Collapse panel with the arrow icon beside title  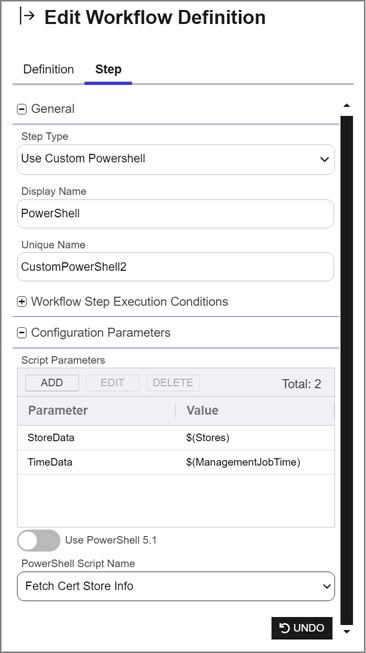(27, 16)
